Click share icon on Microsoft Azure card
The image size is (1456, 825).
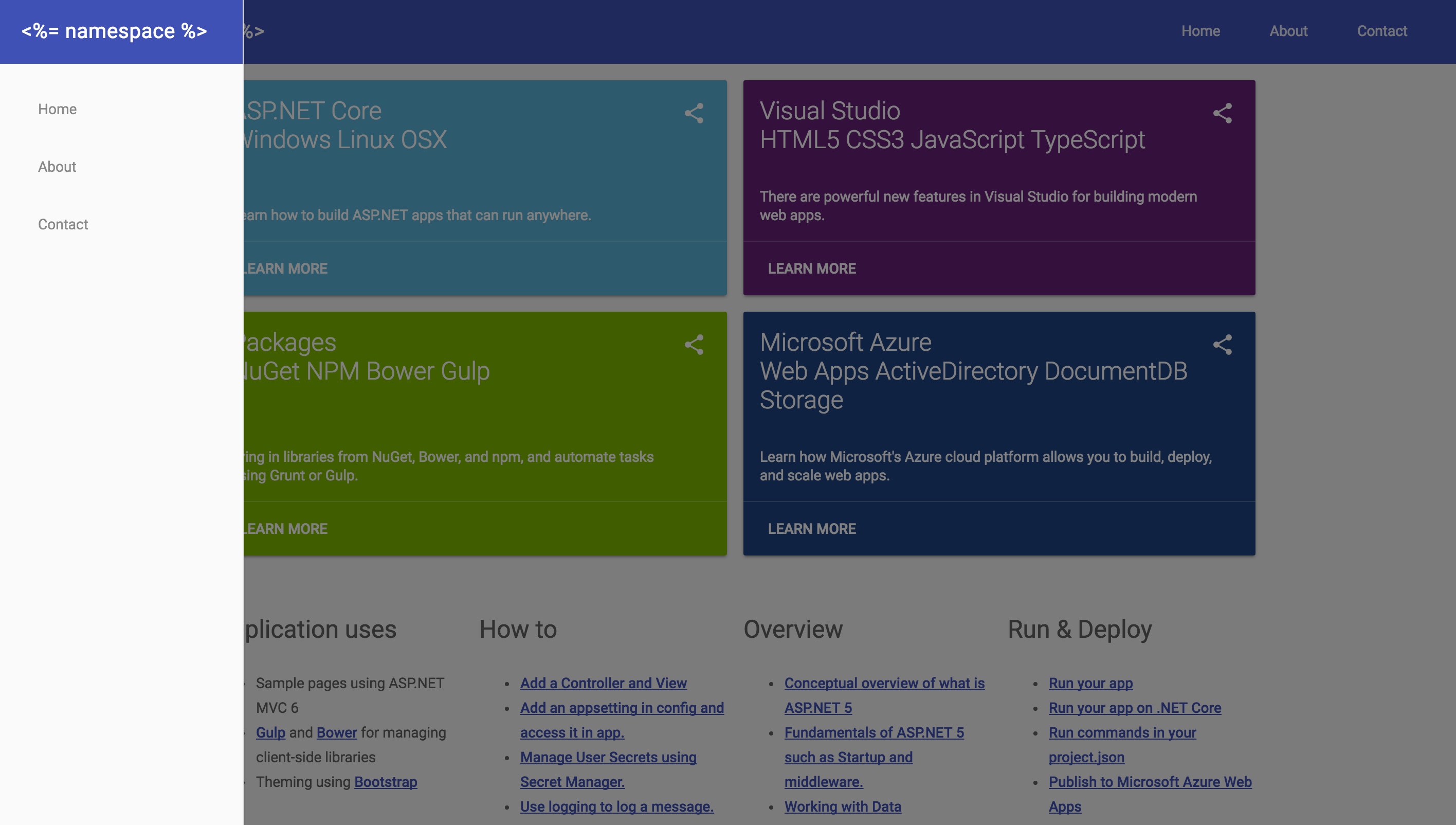point(1222,345)
